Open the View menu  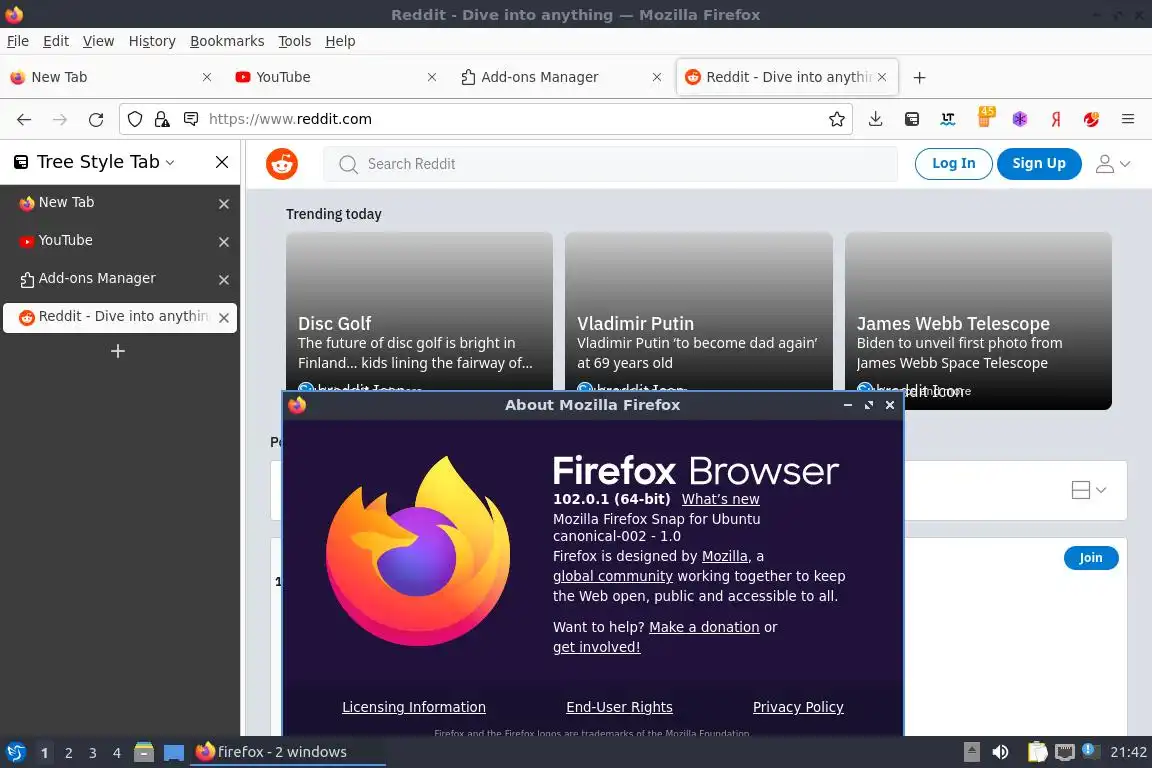pyautogui.click(x=98, y=41)
